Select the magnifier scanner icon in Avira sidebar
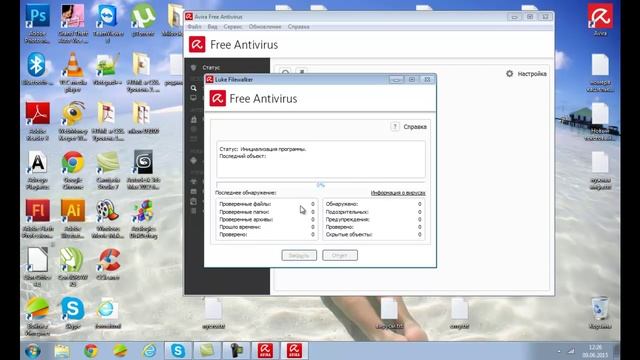This screenshot has width=640, height=360. point(193,88)
